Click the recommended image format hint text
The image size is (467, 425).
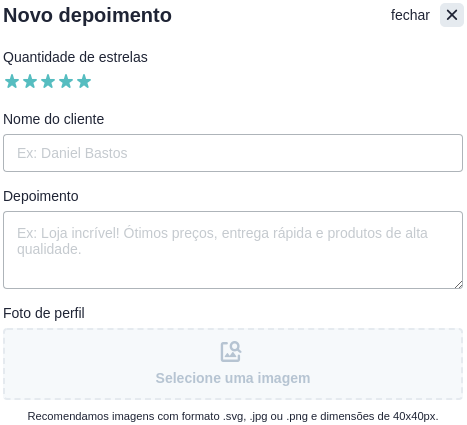[x=233, y=416]
